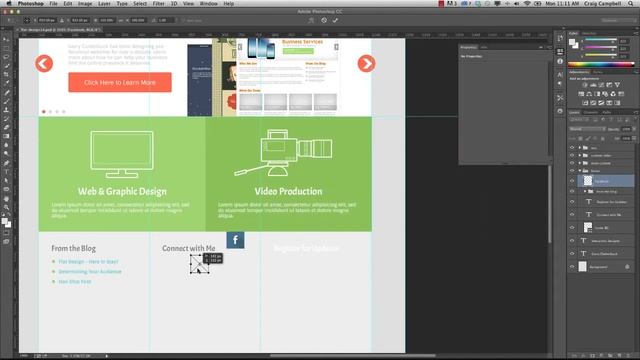
Task: Expand the second layer group
Action: tap(580, 156)
